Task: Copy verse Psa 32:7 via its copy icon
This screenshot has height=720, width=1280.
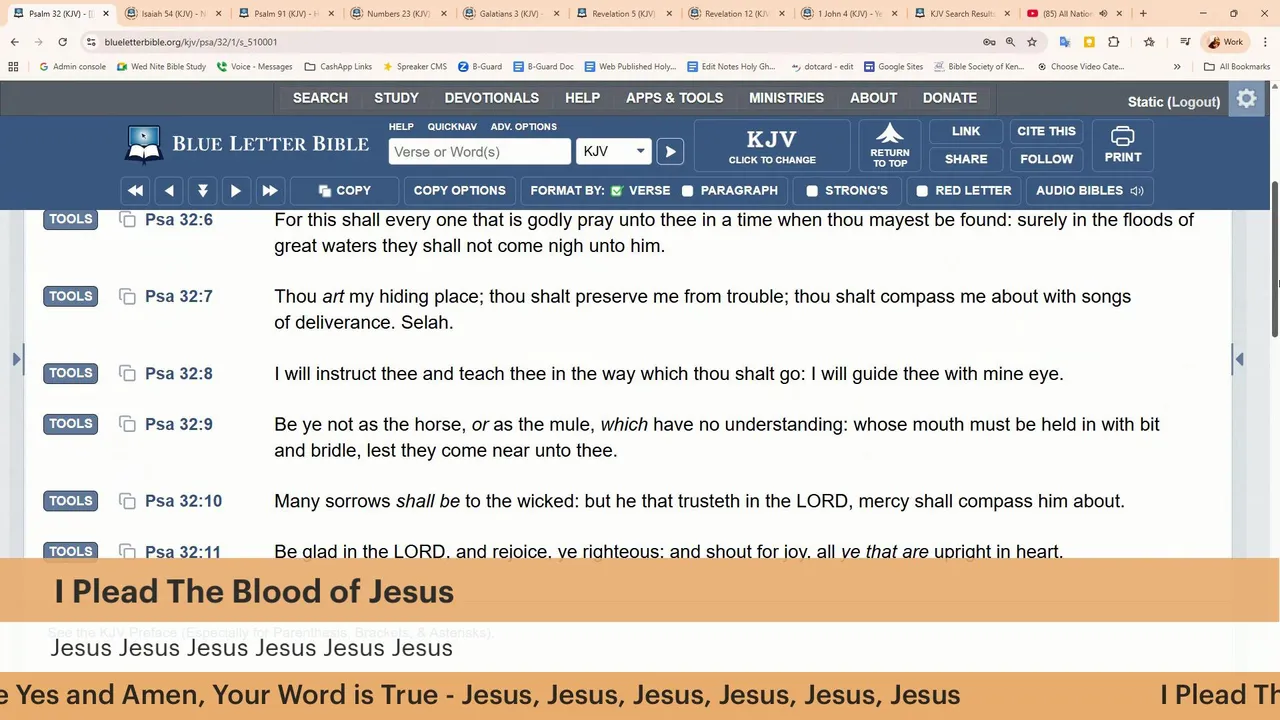Action: click(127, 296)
